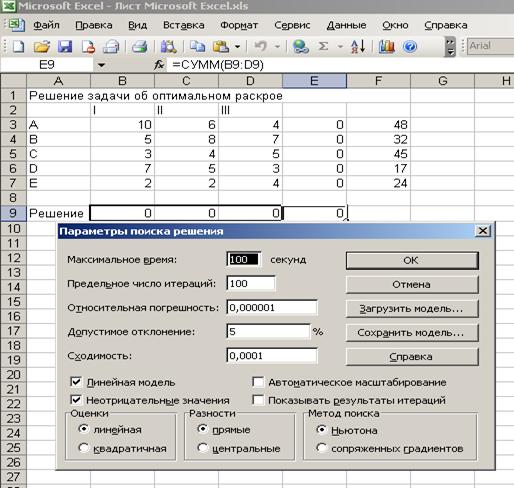Select сопряженных градиентов search method
The height and width of the screenshot is (488, 514).
(321, 448)
